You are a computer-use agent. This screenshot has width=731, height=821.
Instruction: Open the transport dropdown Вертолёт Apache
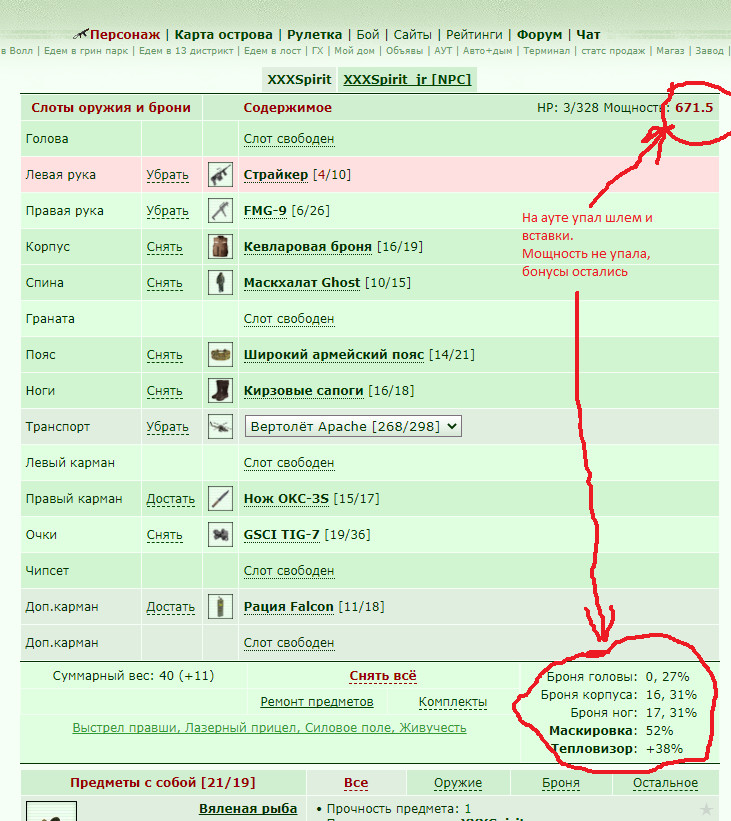pos(353,426)
